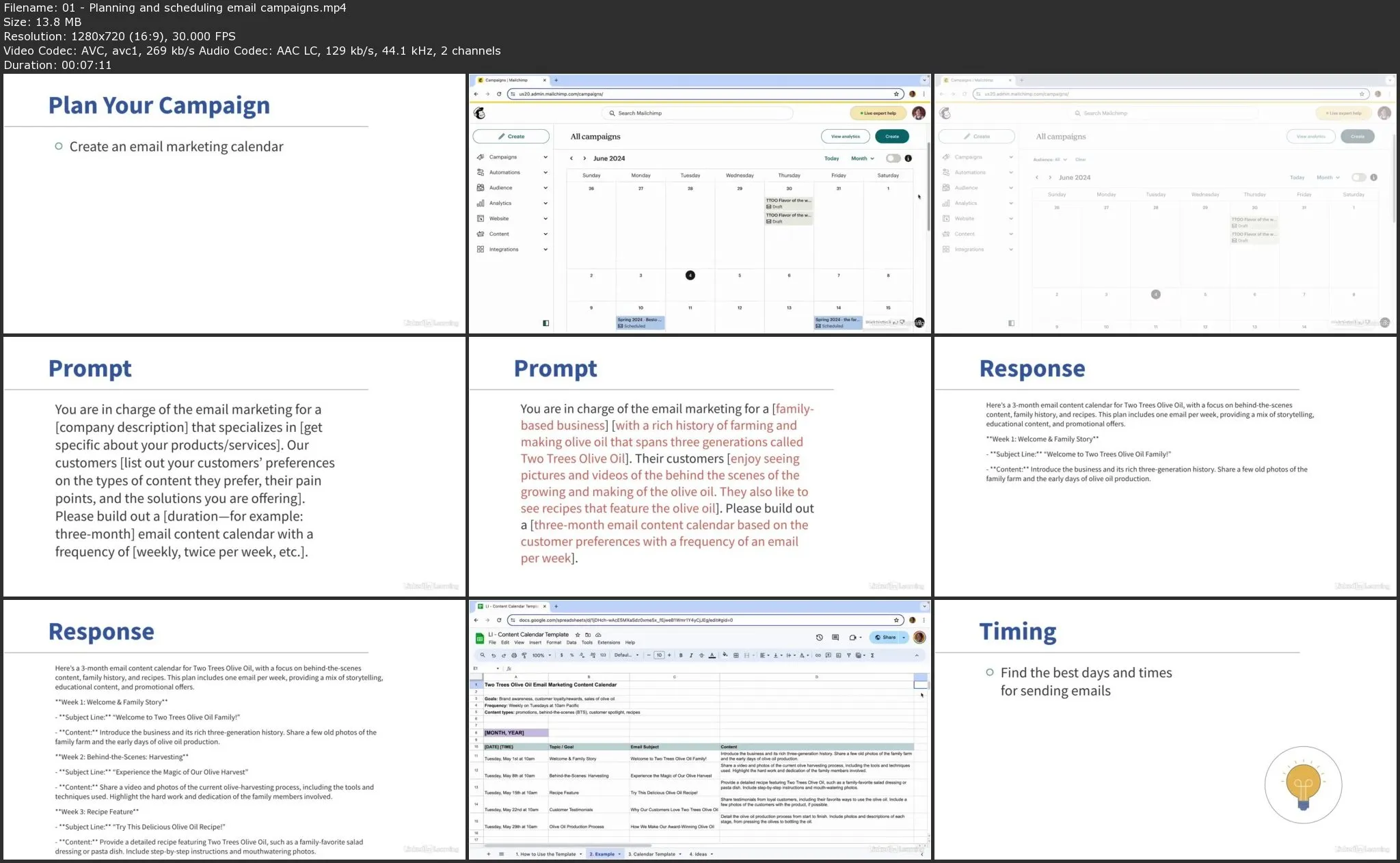Click the filter funnel icon in the Sheets toolbar
This screenshot has width=1400, height=863.
[849, 655]
